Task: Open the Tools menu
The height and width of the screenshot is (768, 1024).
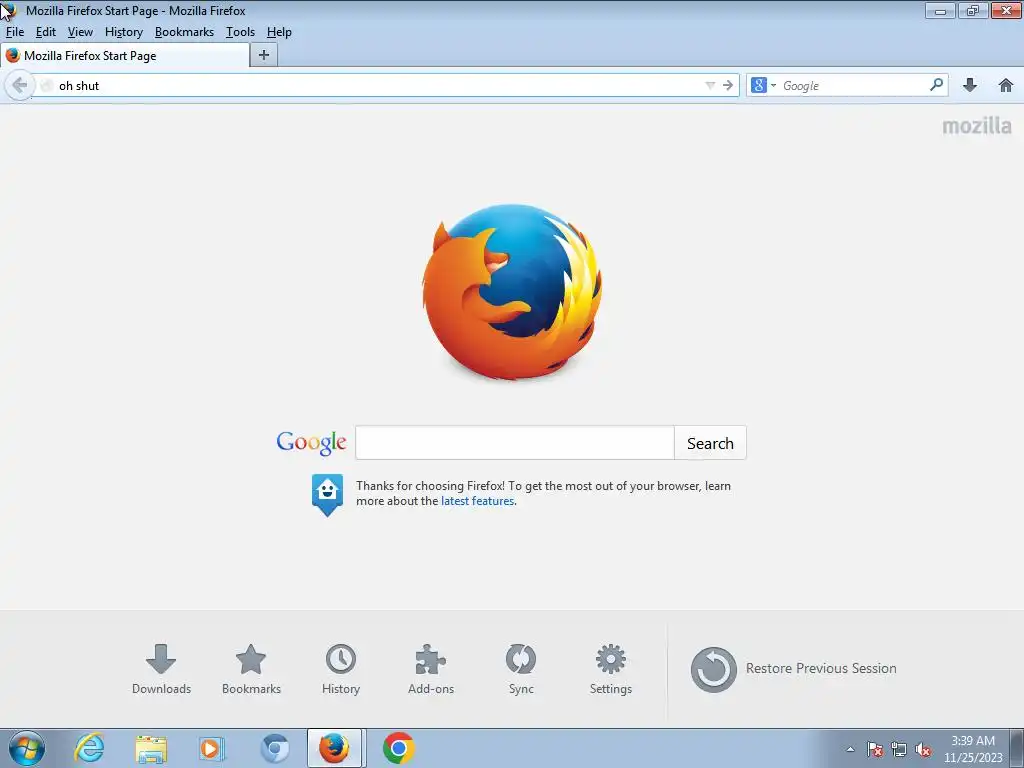Action: coord(240,32)
